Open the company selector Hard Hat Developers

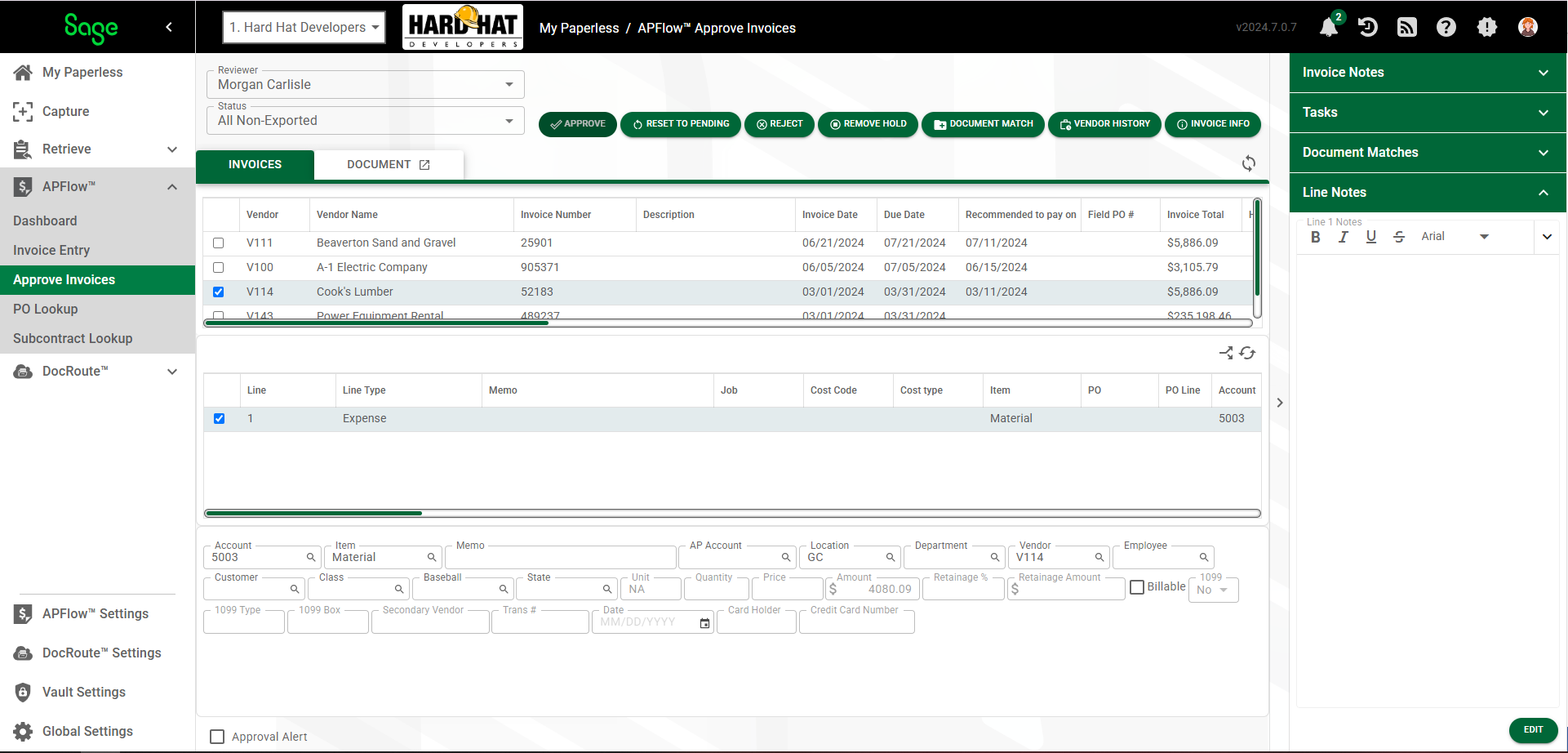(x=304, y=27)
